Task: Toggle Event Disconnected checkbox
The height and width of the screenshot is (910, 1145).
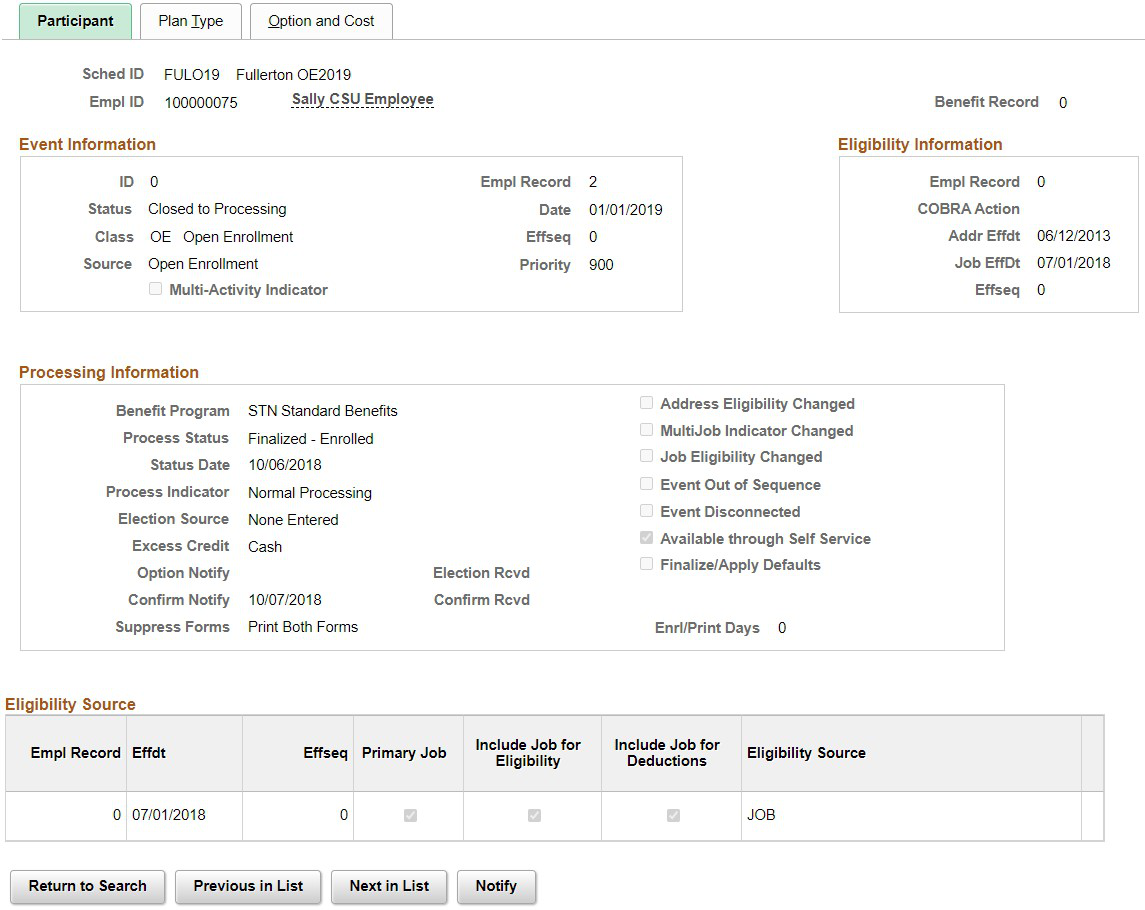Action: [x=646, y=511]
